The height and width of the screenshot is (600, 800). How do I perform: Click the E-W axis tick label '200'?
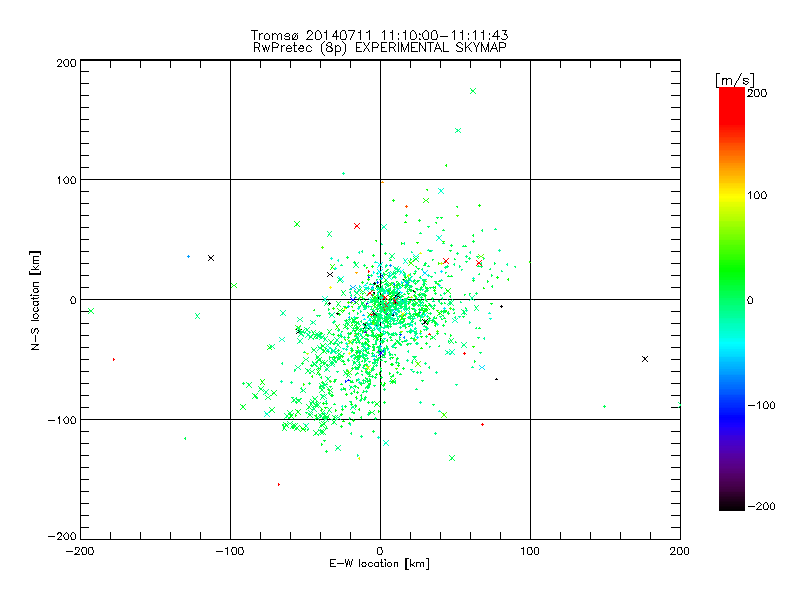point(680,551)
